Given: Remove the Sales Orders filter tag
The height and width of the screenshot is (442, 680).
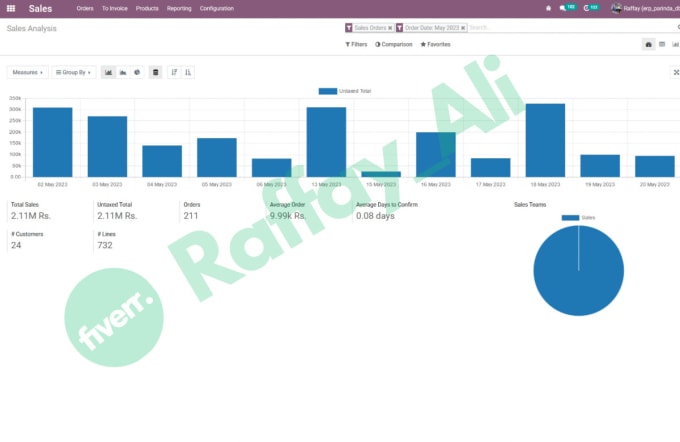Looking at the screenshot, I should coord(390,28).
